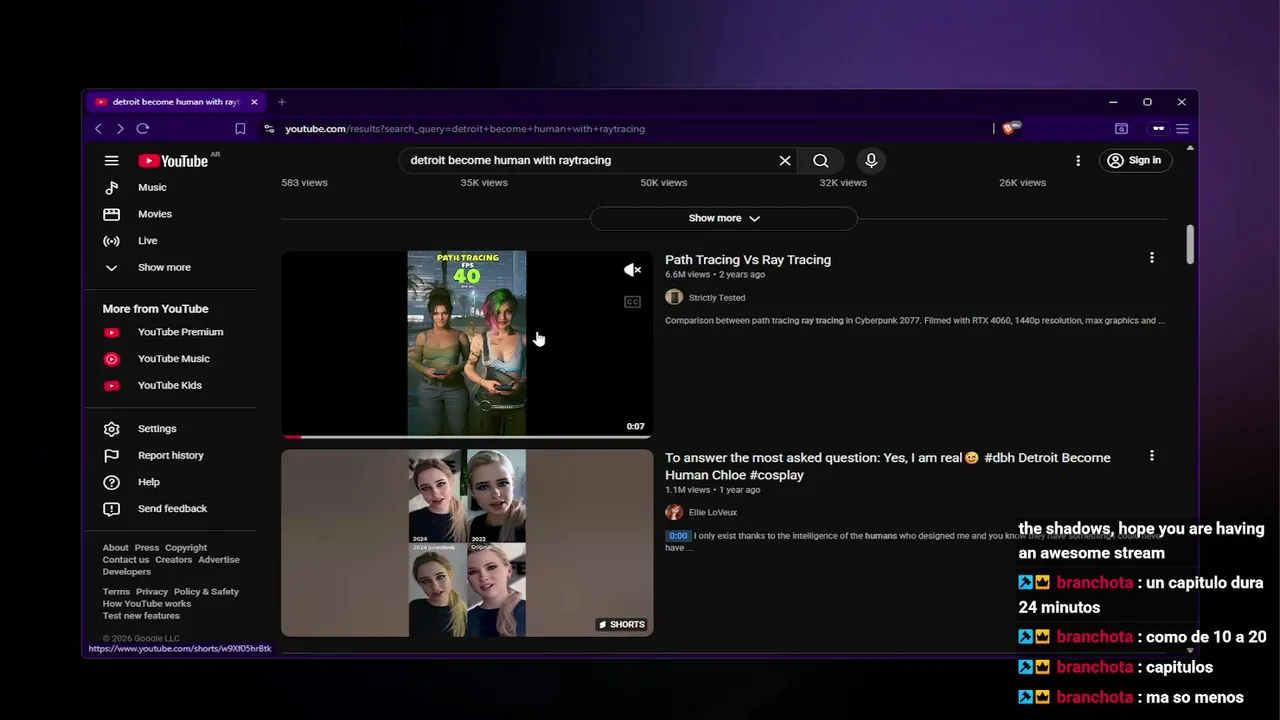Close the detroit become human tab
Screen dimensions: 1280x720
tap(254, 102)
